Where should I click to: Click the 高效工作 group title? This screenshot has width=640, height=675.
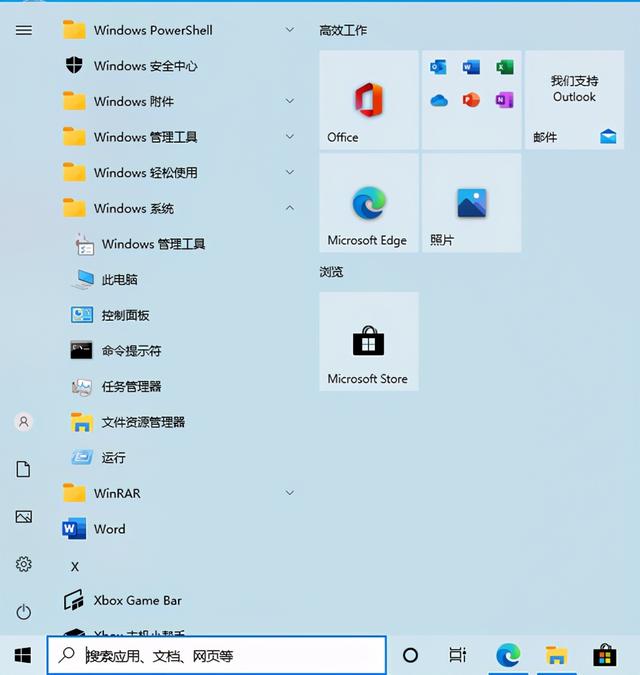point(343,30)
